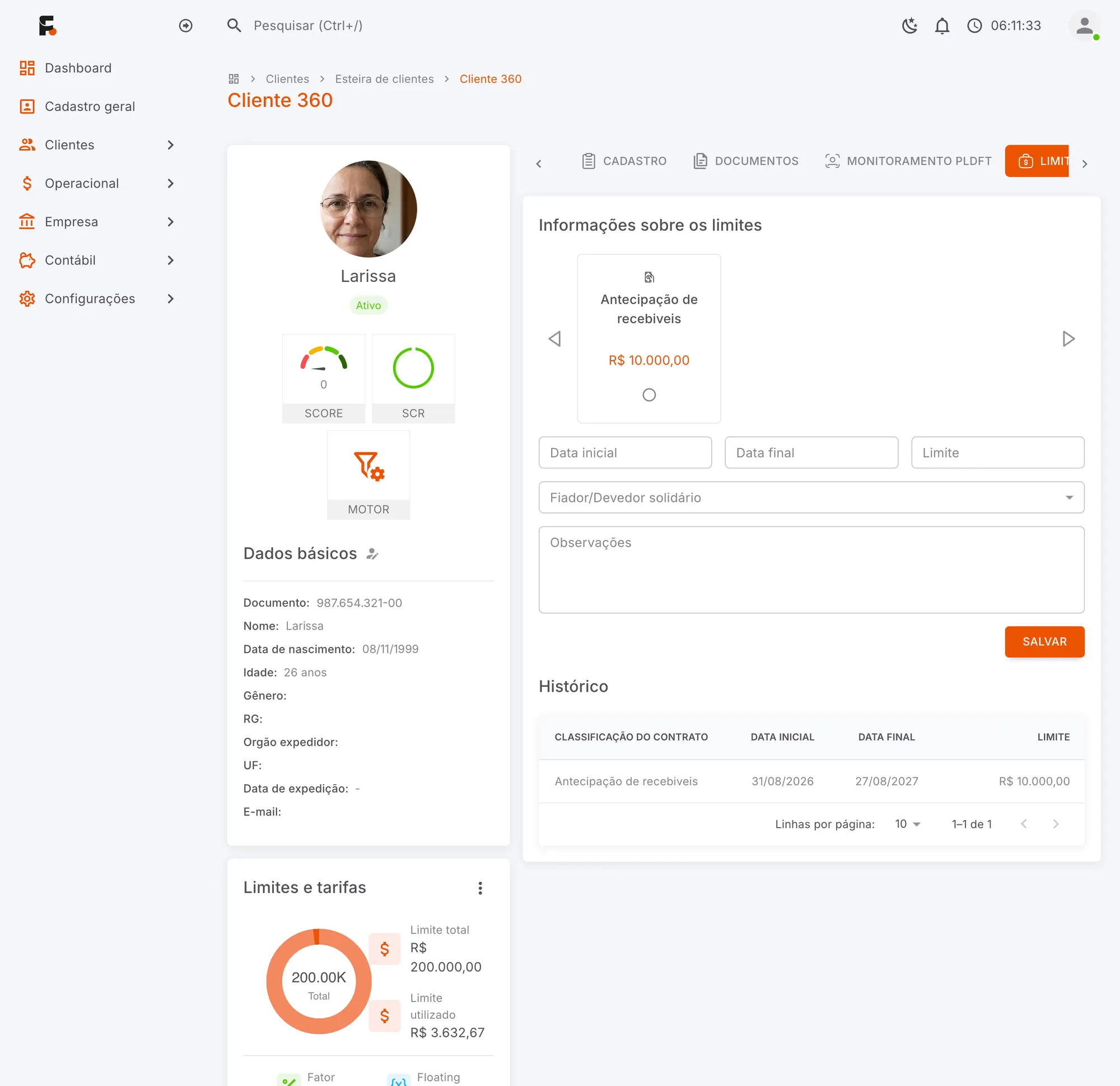The image size is (1120, 1086).
Task: Toggle dark mode moon icon
Action: [x=909, y=26]
